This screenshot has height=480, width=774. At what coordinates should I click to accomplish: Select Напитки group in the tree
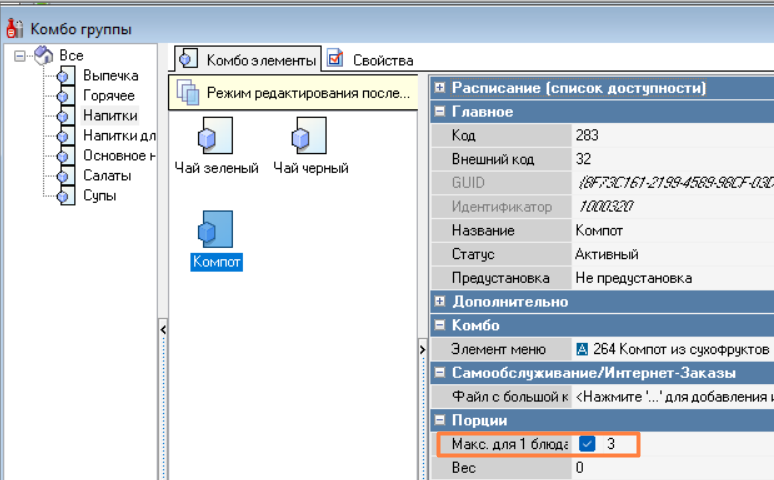pyautogui.click(x=109, y=116)
